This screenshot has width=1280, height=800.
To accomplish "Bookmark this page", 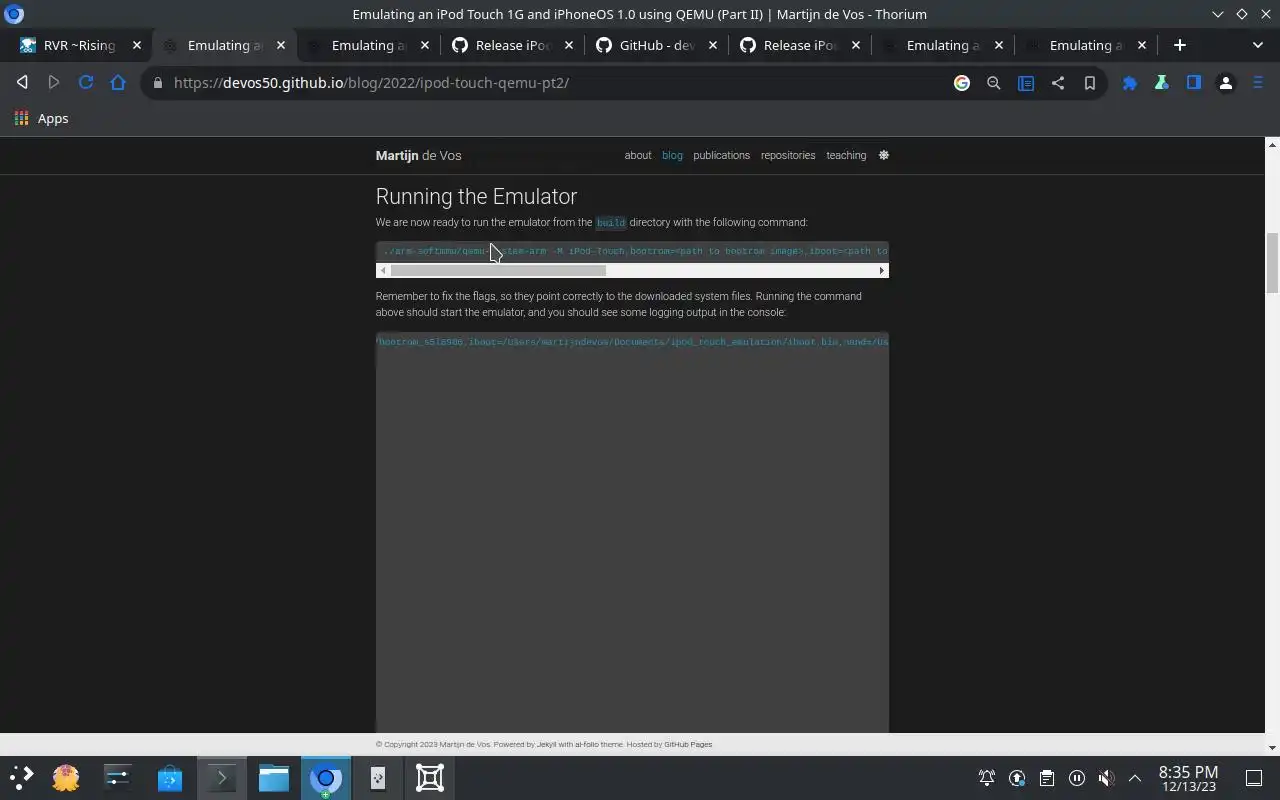I will [x=1090, y=83].
